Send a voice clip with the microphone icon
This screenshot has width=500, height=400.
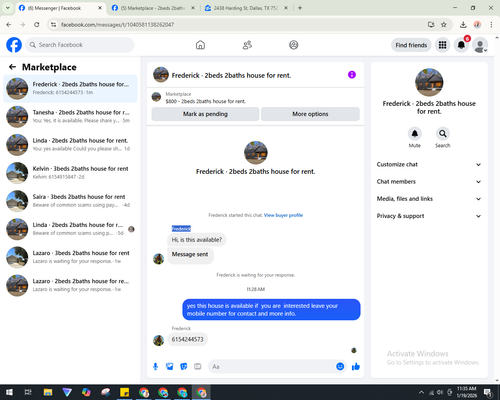155,367
